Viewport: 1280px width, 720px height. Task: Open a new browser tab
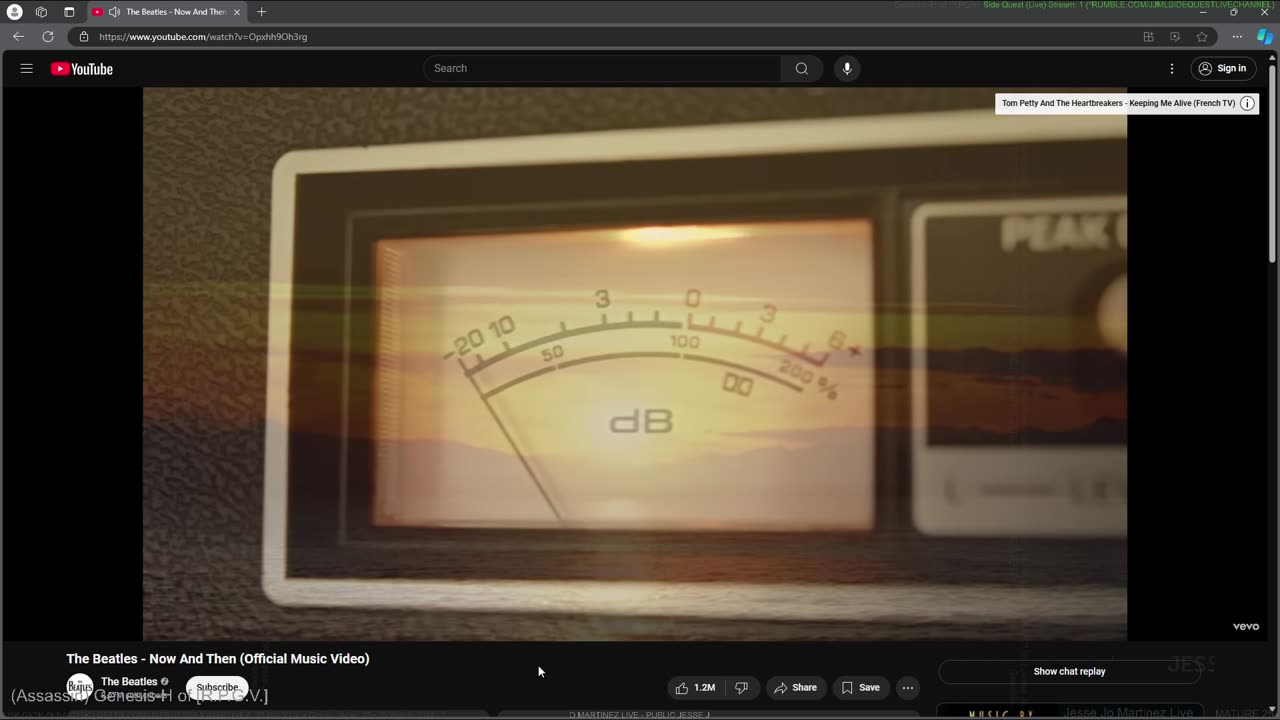point(261,12)
